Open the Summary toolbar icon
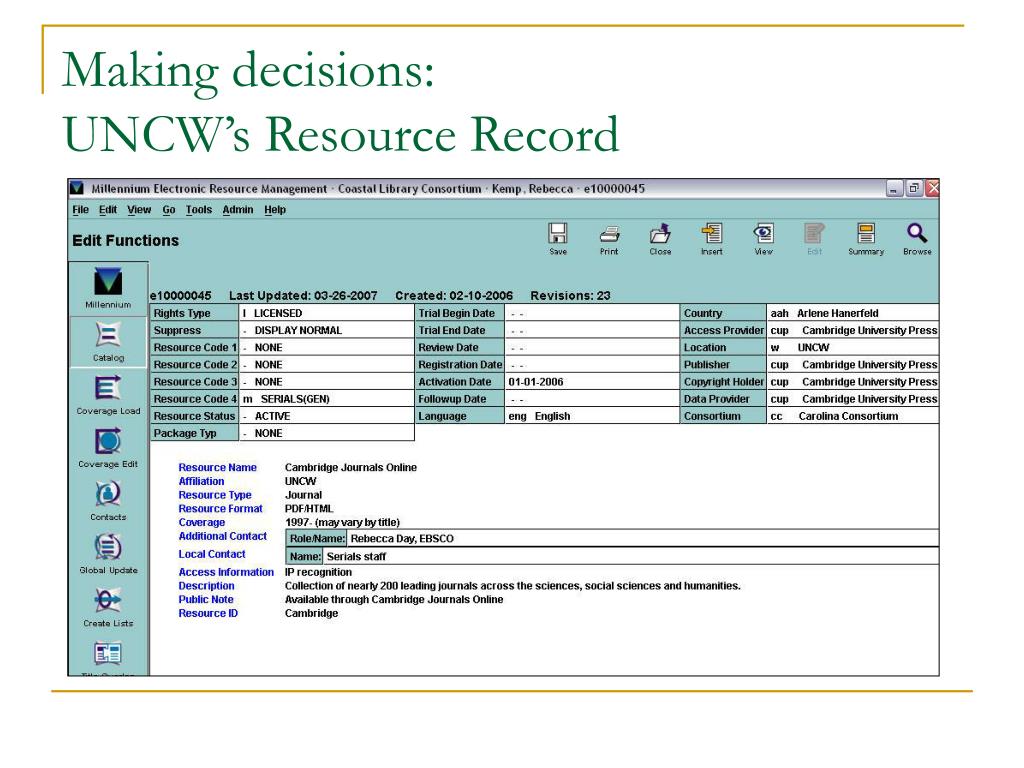Screen dimensions: 1024x768 coord(866,238)
